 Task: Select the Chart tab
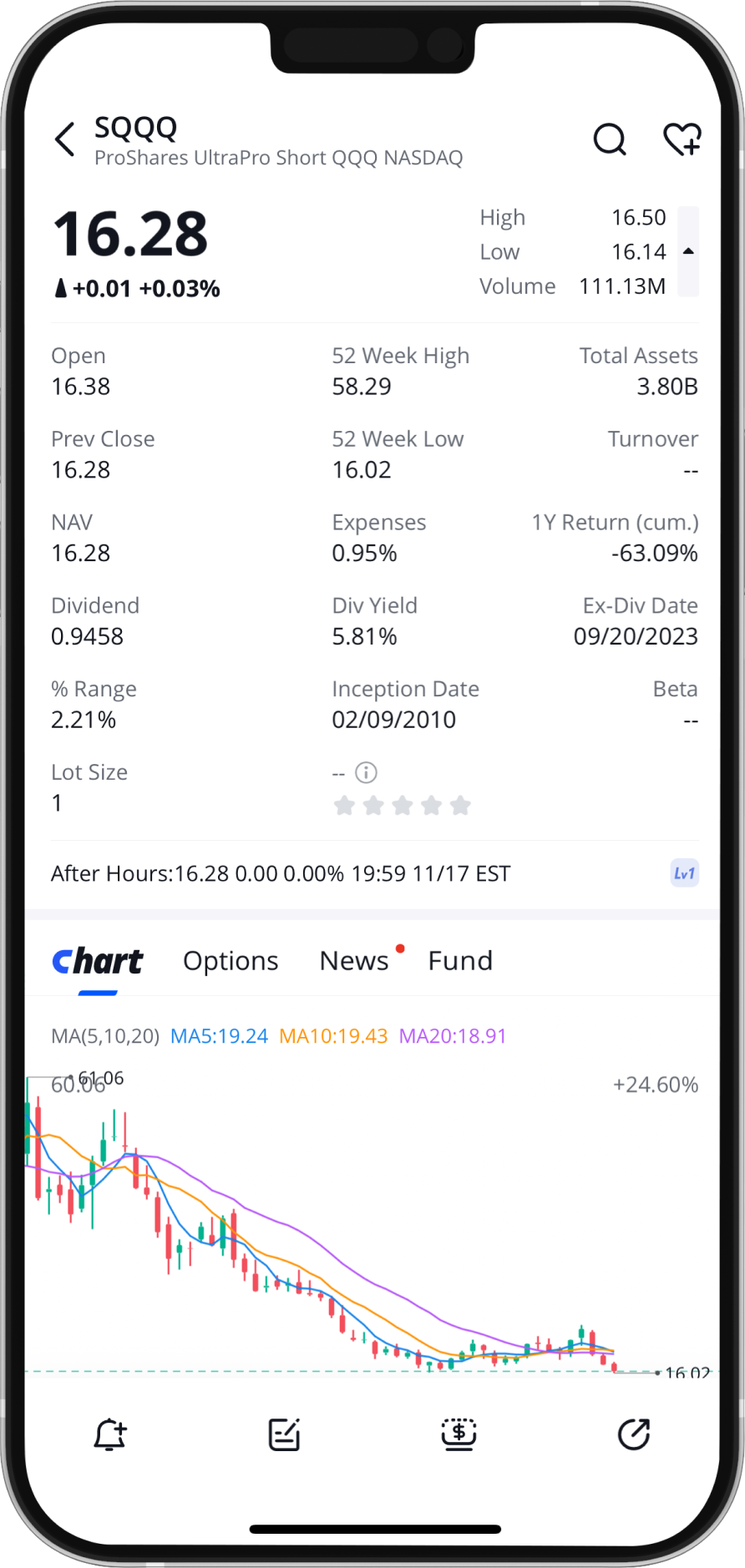point(98,961)
